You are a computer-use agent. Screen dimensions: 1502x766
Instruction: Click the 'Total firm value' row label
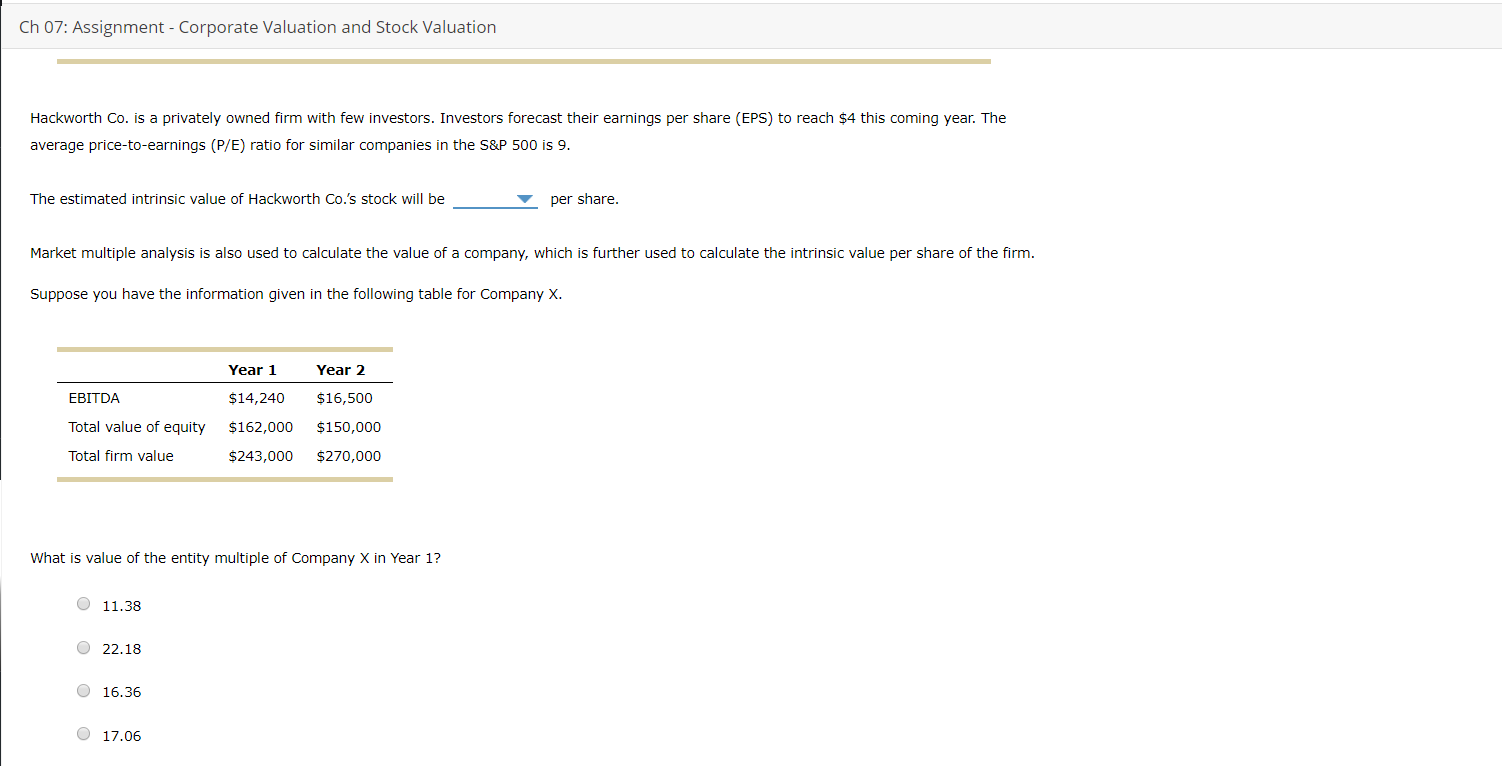[120, 455]
